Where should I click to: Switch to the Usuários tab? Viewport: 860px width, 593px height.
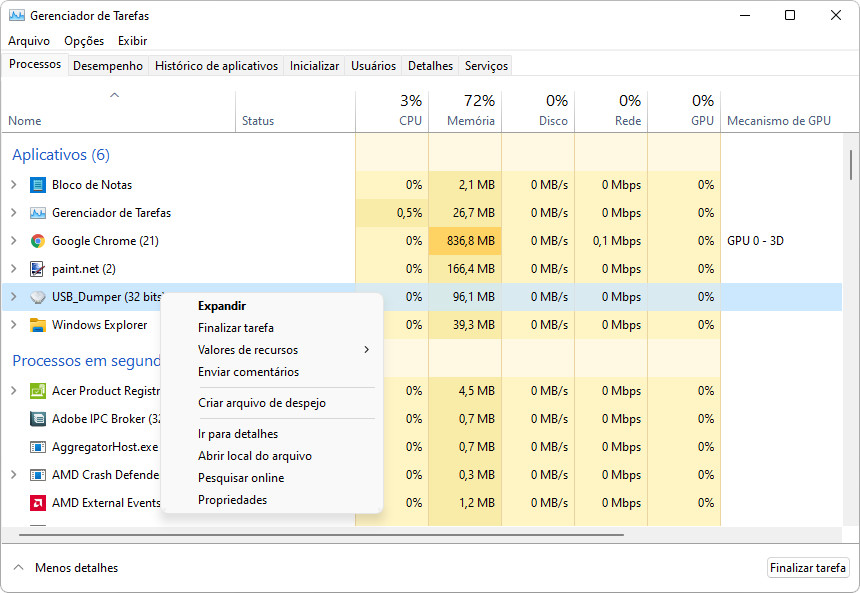point(374,65)
